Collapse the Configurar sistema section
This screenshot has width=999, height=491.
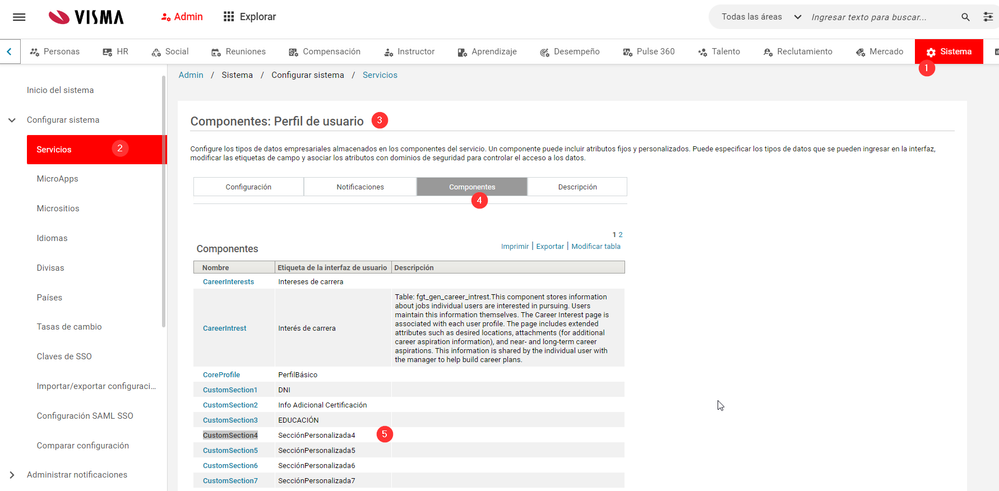pos(12,120)
